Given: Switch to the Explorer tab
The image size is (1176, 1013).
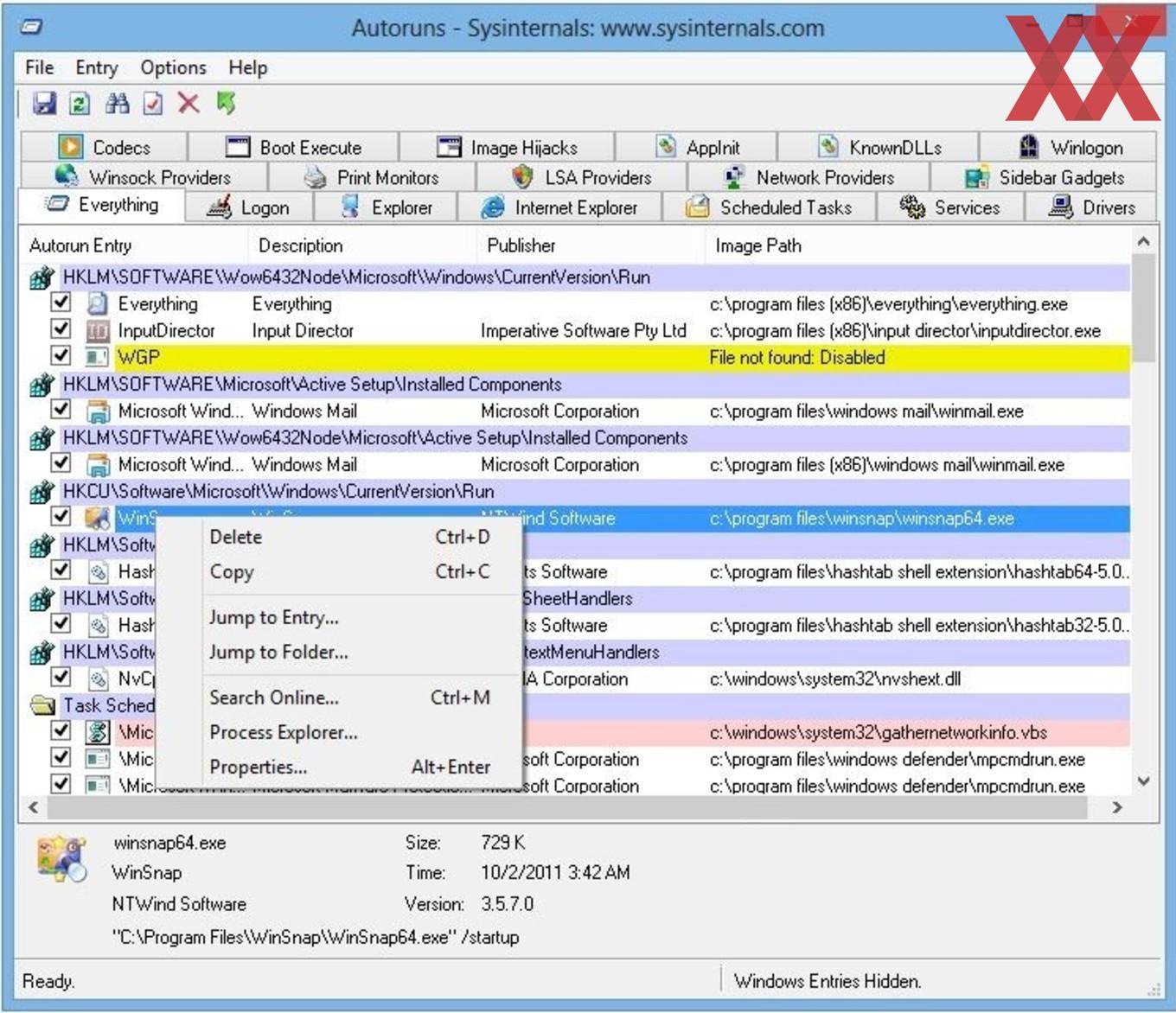Looking at the screenshot, I should [x=386, y=207].
